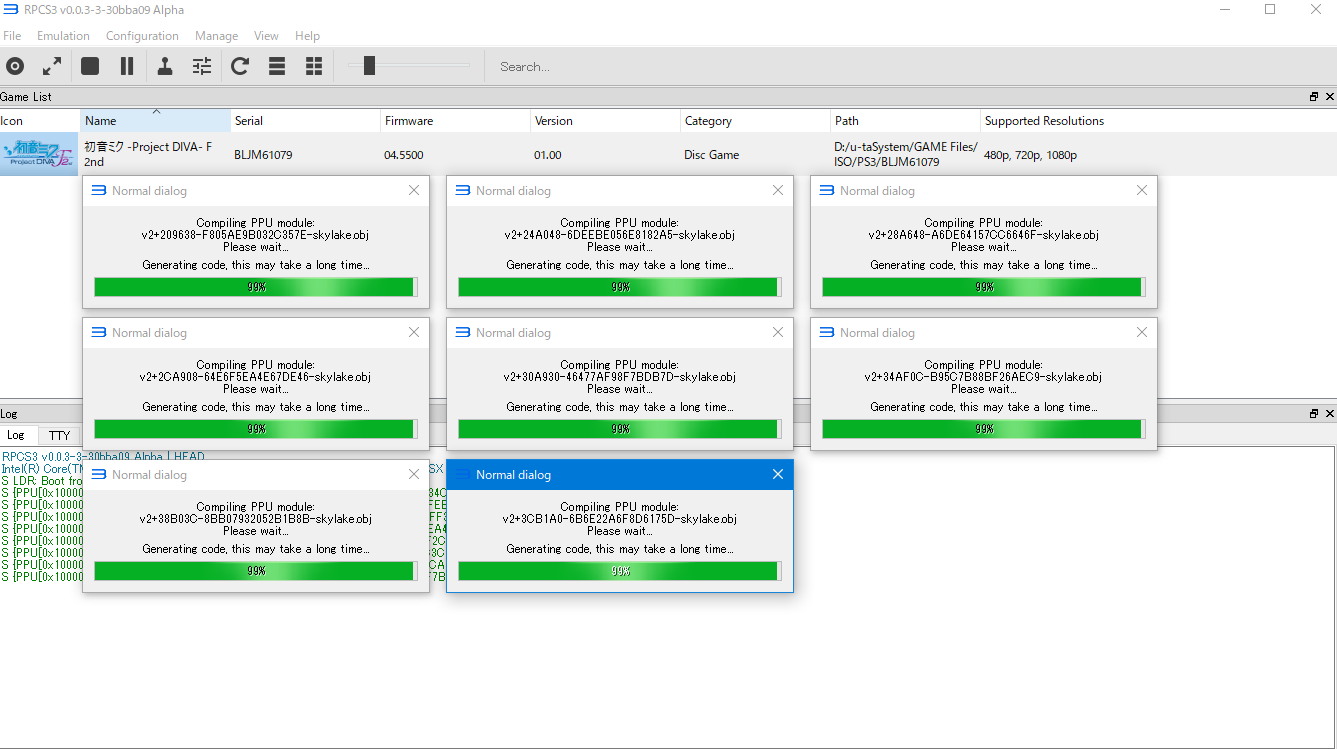Sort by the Name column header
Screen dimensions: 1337x749
click(155, 121)
